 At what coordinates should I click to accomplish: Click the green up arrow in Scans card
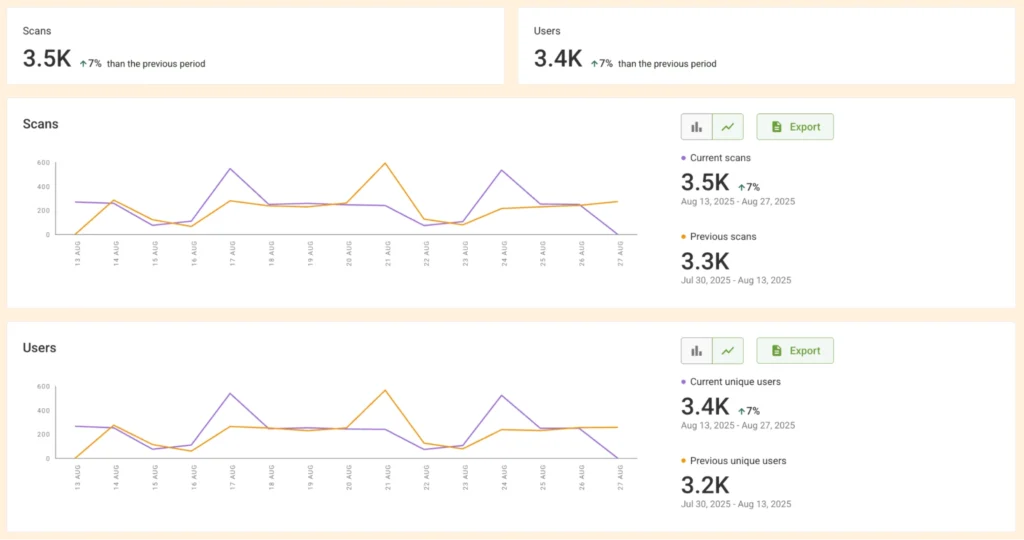point(83,63)
